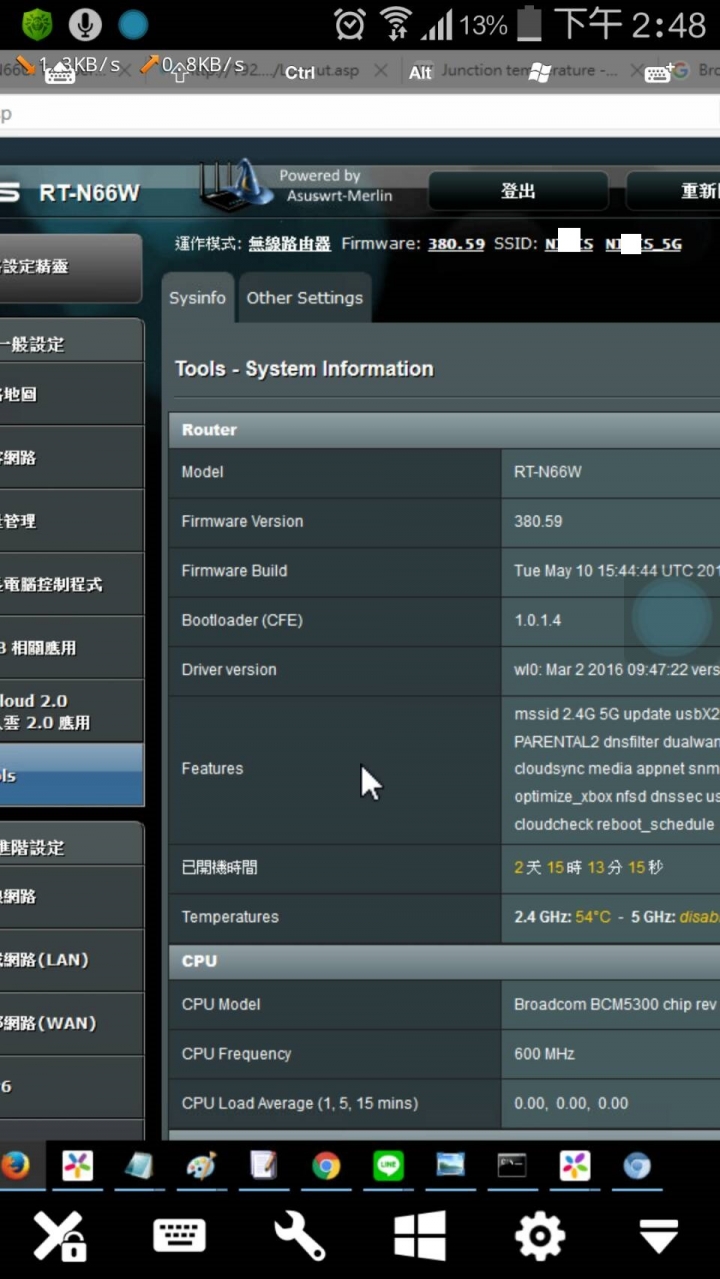Click the Firefox icon in the Windows taskbar
Screen dimensions: 720x1279
tap(15, 1166)
